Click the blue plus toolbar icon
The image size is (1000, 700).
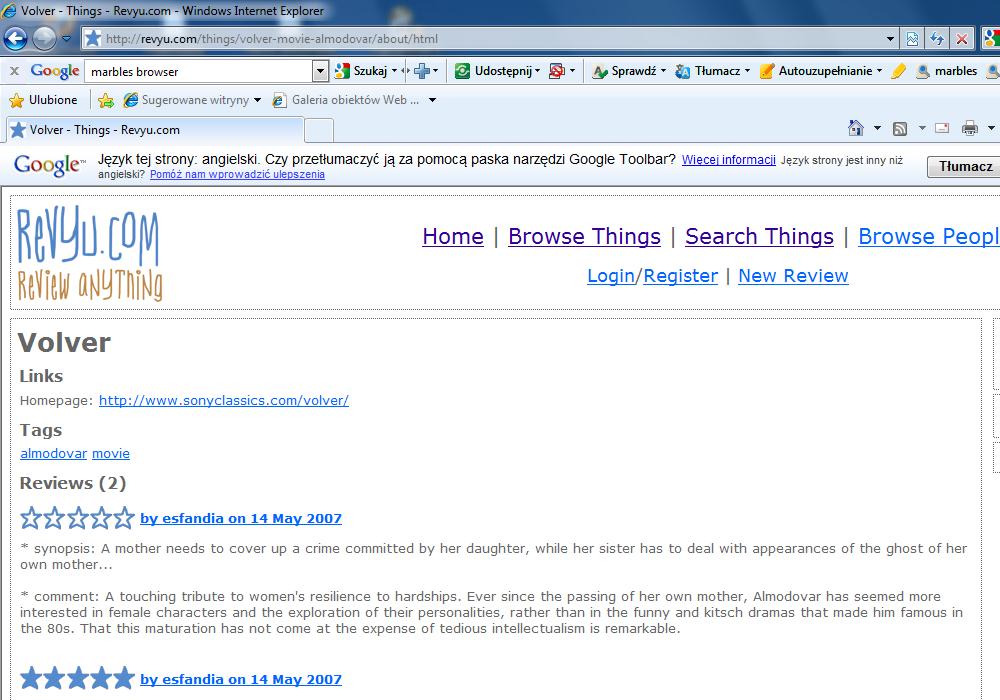422,71
